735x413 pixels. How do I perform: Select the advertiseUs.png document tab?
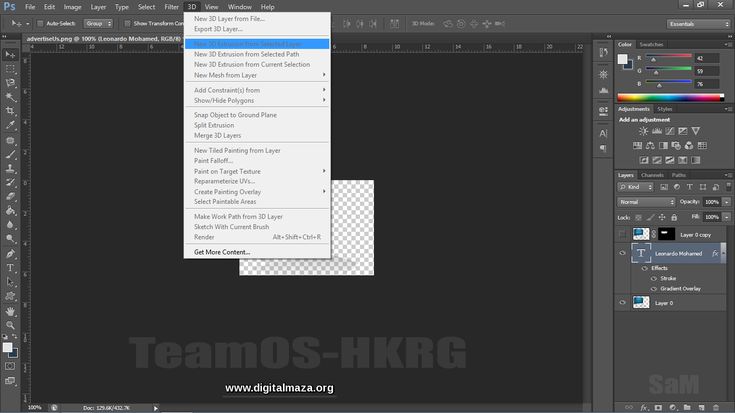(104, 38)
